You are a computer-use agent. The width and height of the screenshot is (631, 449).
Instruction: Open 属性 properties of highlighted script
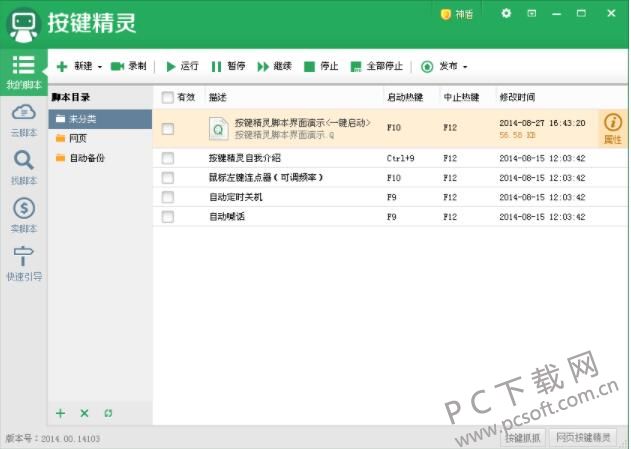click(613, 129)
